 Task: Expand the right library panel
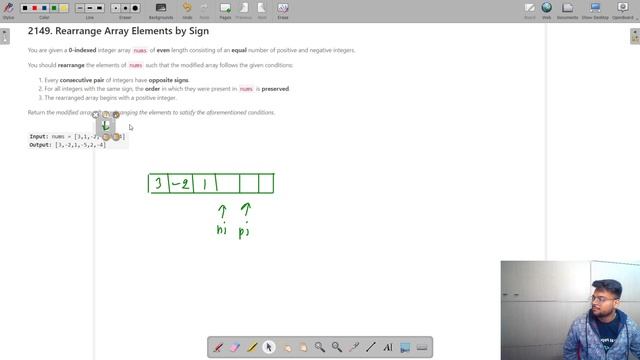point(635,36)
